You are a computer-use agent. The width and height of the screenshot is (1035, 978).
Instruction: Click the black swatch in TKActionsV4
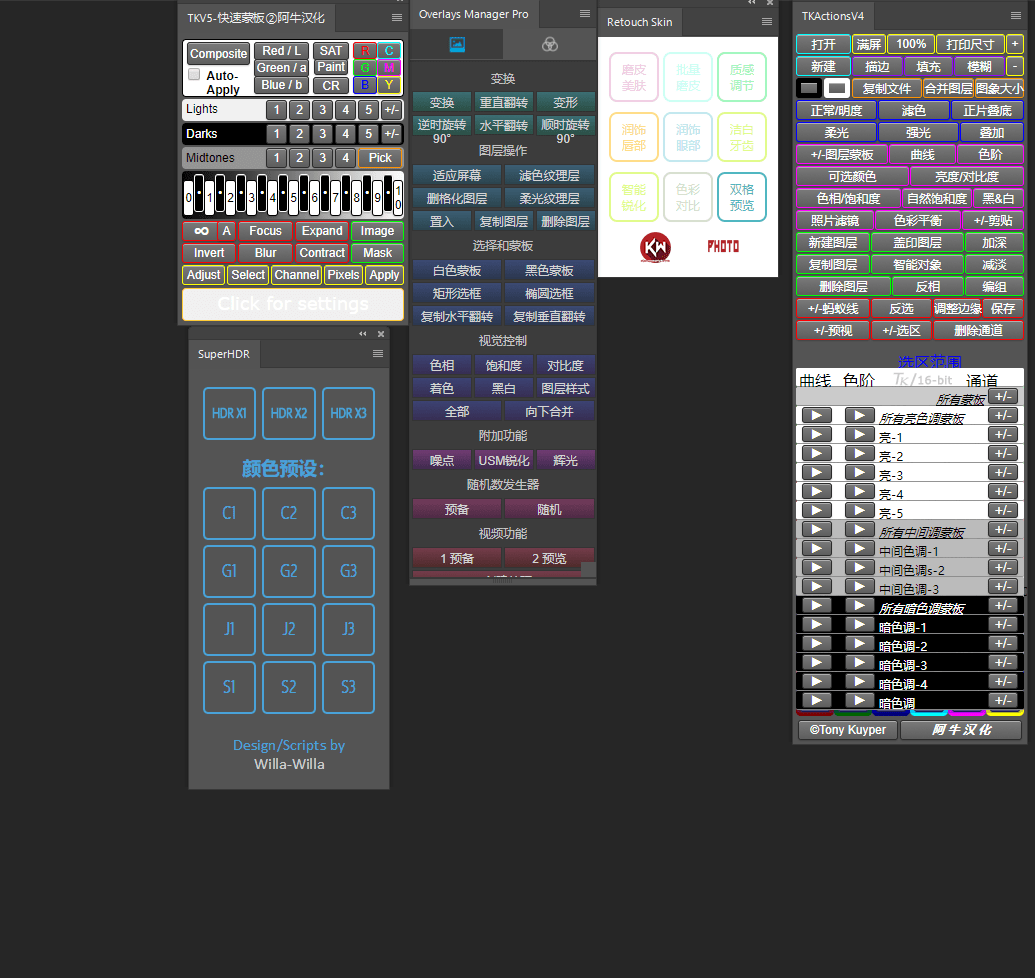809,88
